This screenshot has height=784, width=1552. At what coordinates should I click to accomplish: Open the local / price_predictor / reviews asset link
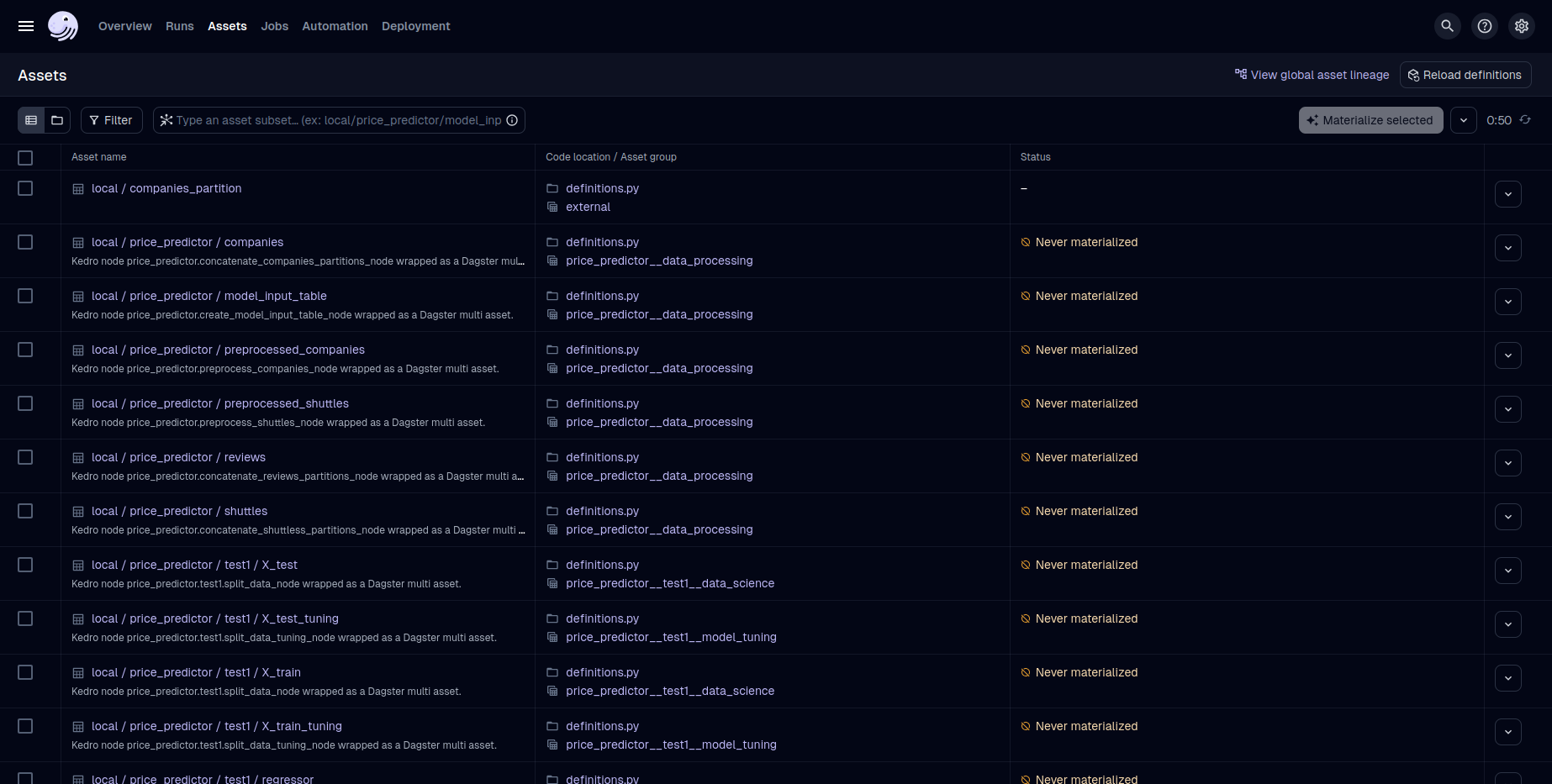(178, 457)
